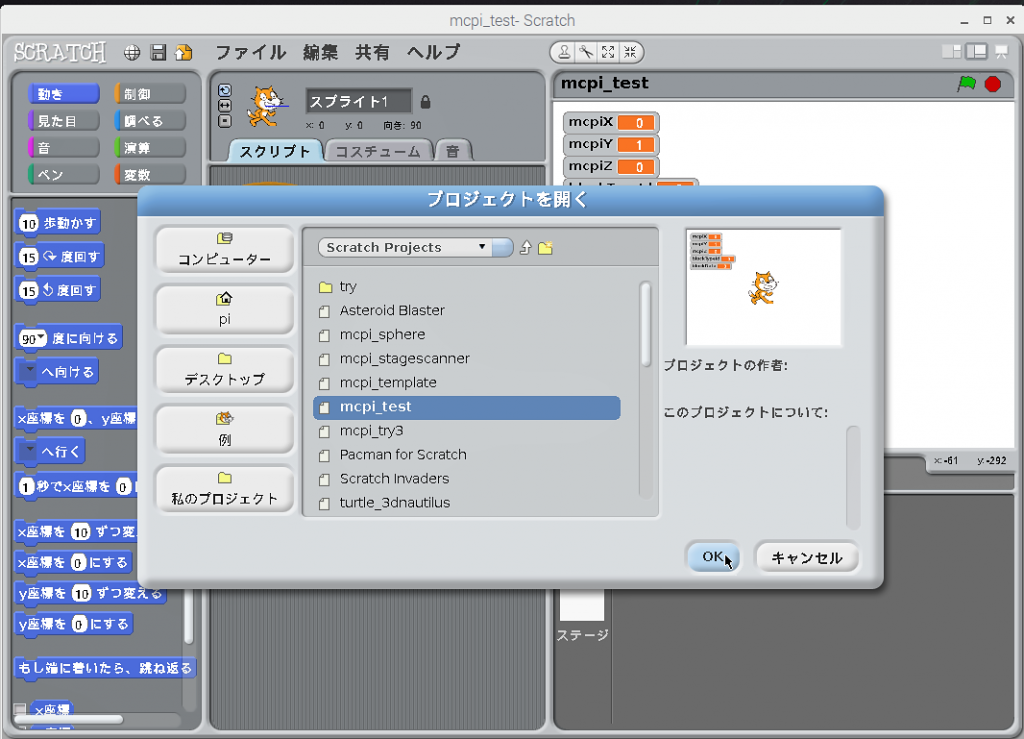Click the sprite name field スプライト1
The image size is (1024, 739).
tap(359, 101)
